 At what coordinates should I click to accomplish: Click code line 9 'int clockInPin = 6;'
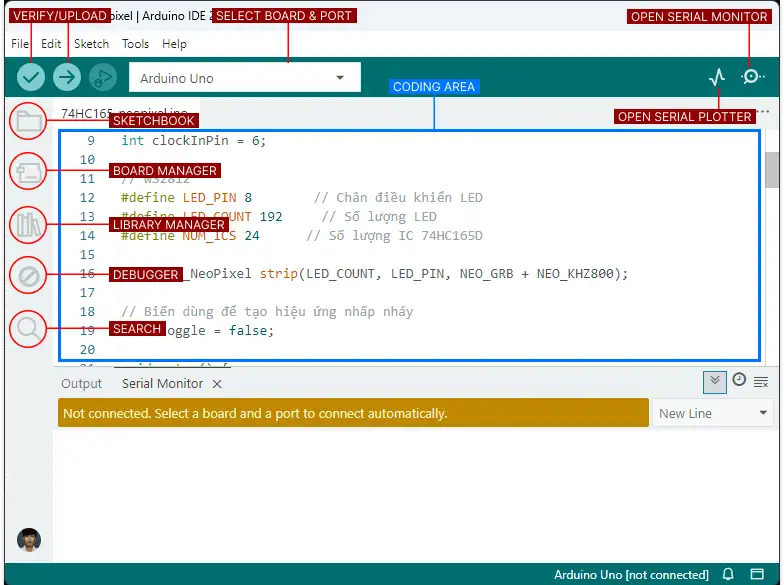[x=194, y=141]
